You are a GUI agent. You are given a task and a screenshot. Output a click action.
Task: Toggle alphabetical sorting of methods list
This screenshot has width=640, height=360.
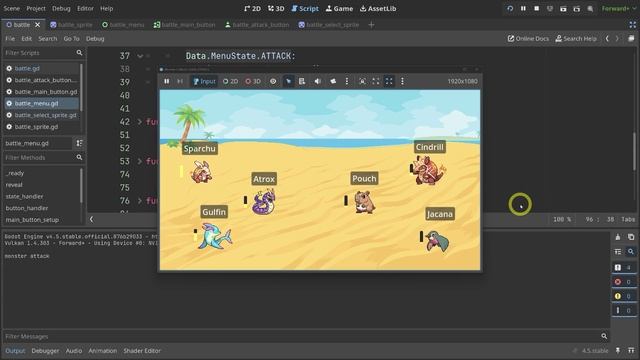click(79, 143)
